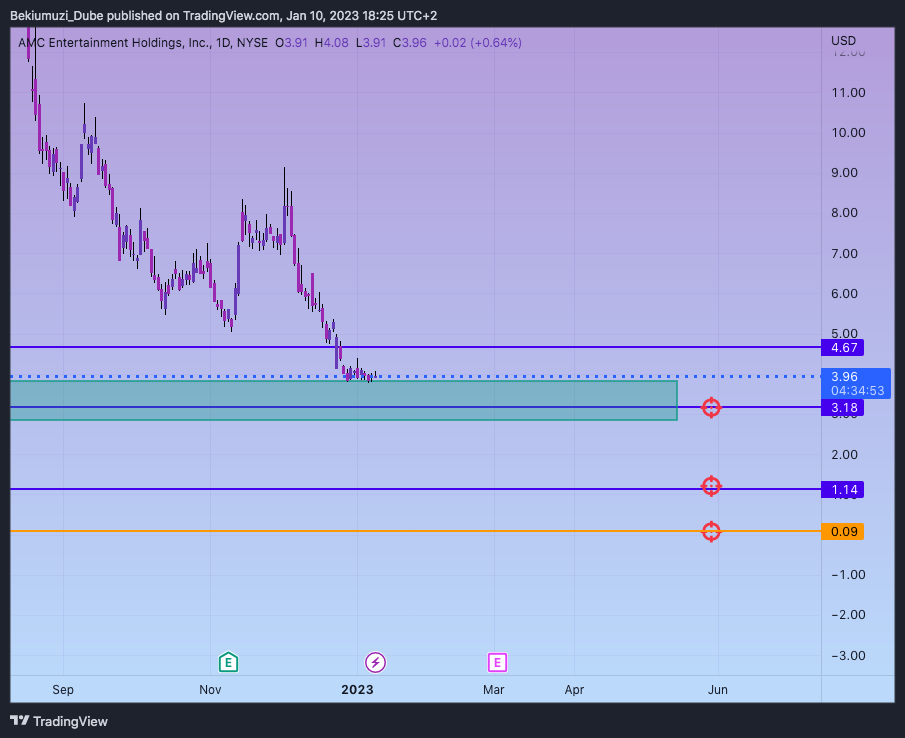Click the red target marker on the orange line
This screenshot has width=905, height=738.
(711, 531)
